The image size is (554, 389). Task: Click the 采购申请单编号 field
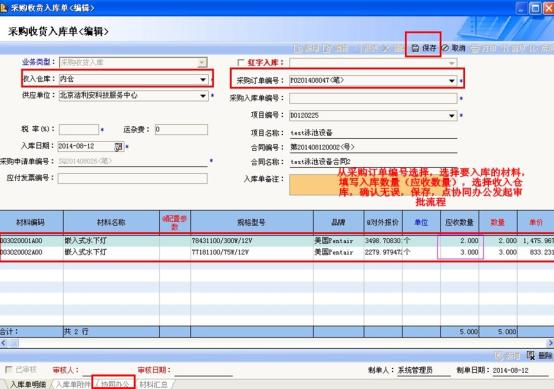pyautogui.click(x=133, y=161)
